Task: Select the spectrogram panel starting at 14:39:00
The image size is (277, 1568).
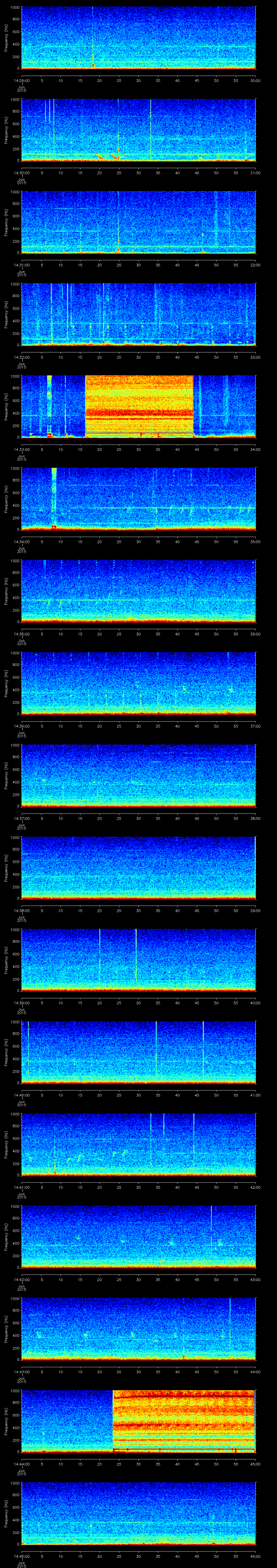Action: (139, 960)
